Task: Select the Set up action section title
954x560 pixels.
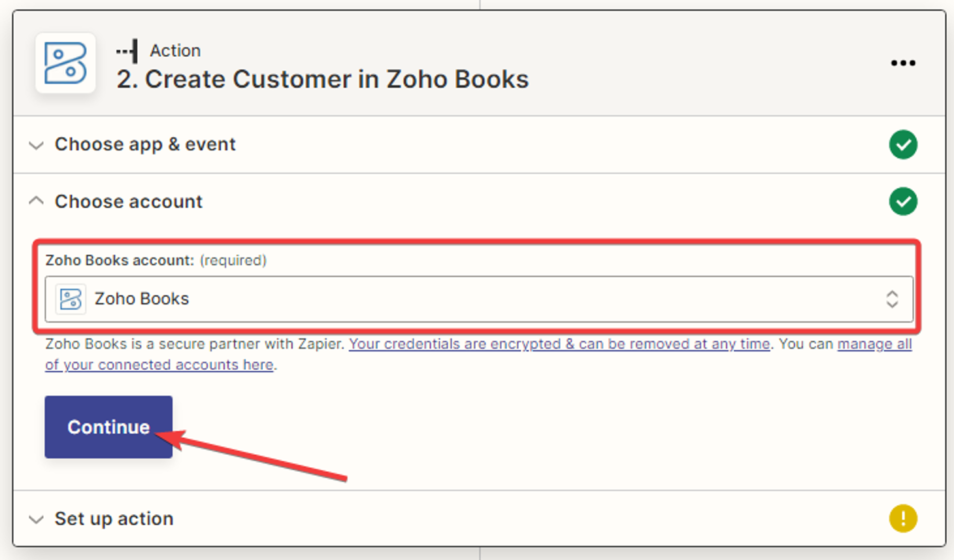Action: point(114,519)
